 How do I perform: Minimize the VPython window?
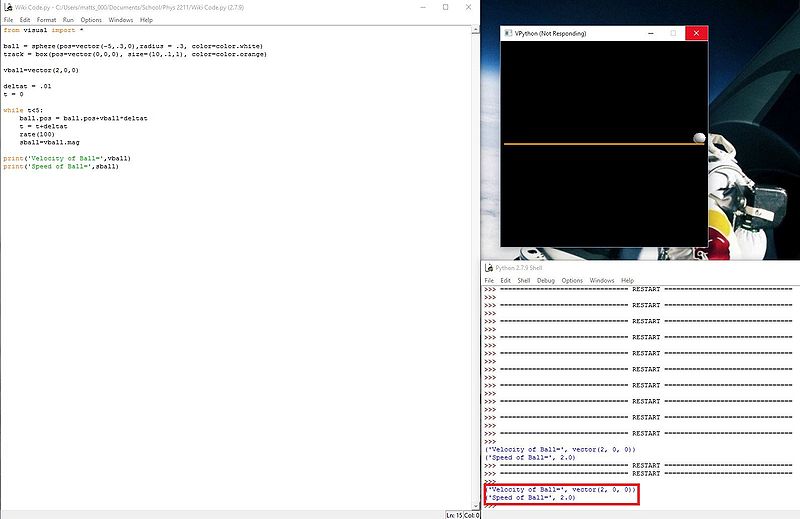click(x=651, y=33)
